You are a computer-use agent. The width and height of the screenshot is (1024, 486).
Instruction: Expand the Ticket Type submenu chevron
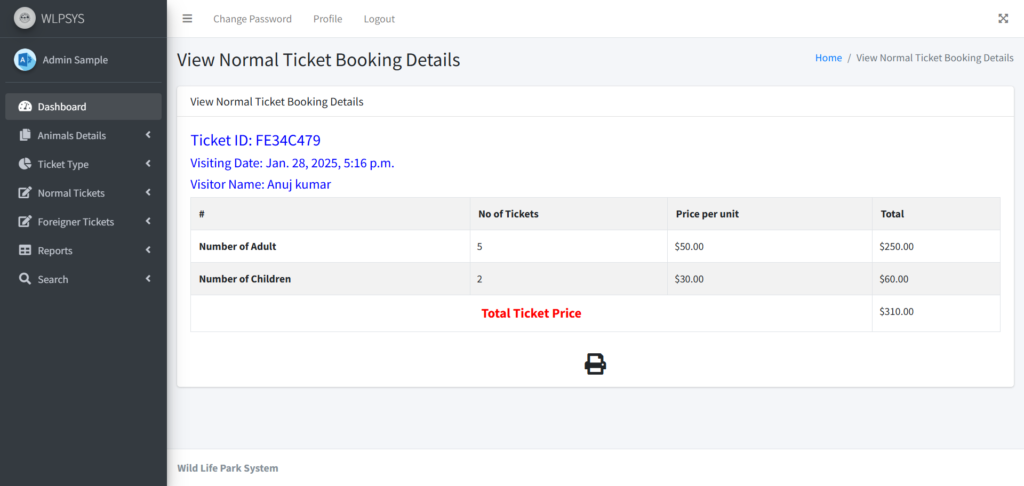pyautogui.click(x=148, y=163)
